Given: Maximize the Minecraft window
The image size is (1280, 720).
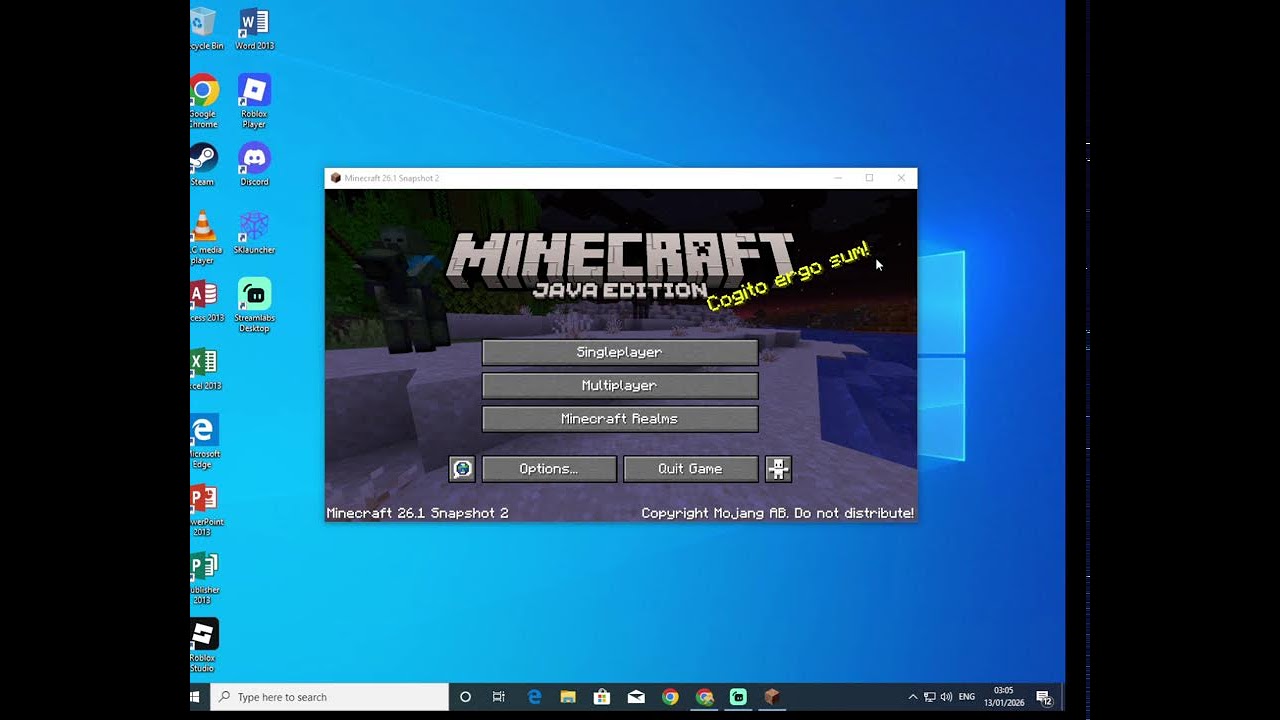Looking at the screenshot, I should [869, 178].
